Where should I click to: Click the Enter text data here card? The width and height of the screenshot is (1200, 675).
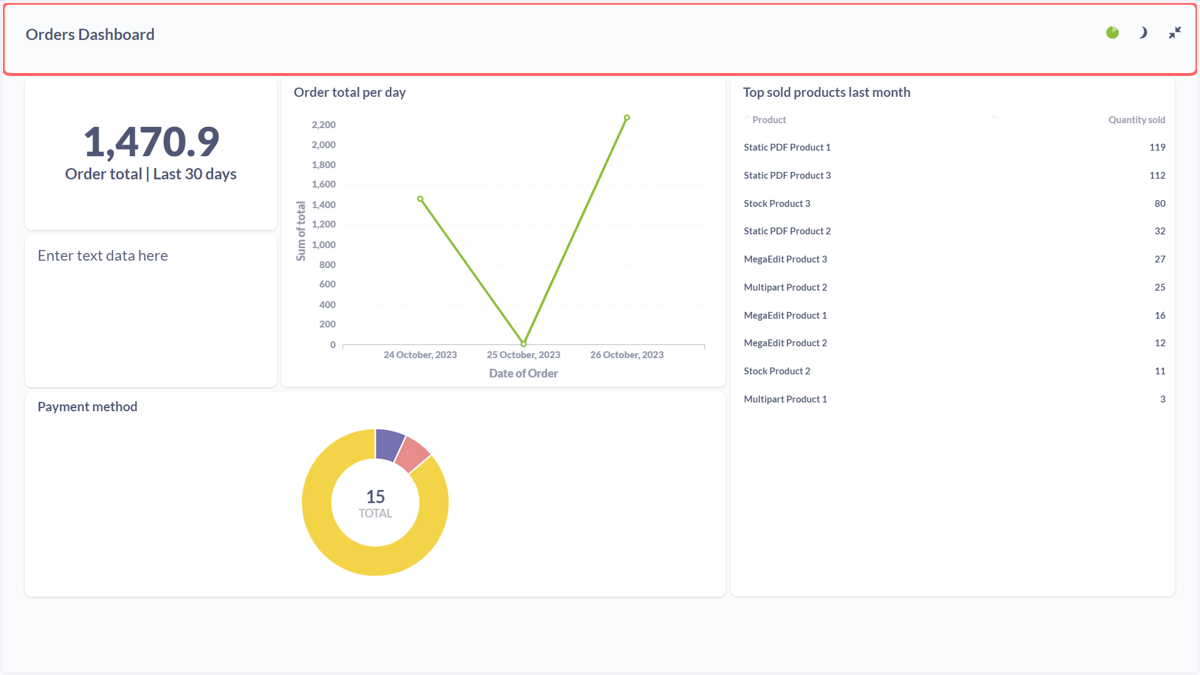151,310
